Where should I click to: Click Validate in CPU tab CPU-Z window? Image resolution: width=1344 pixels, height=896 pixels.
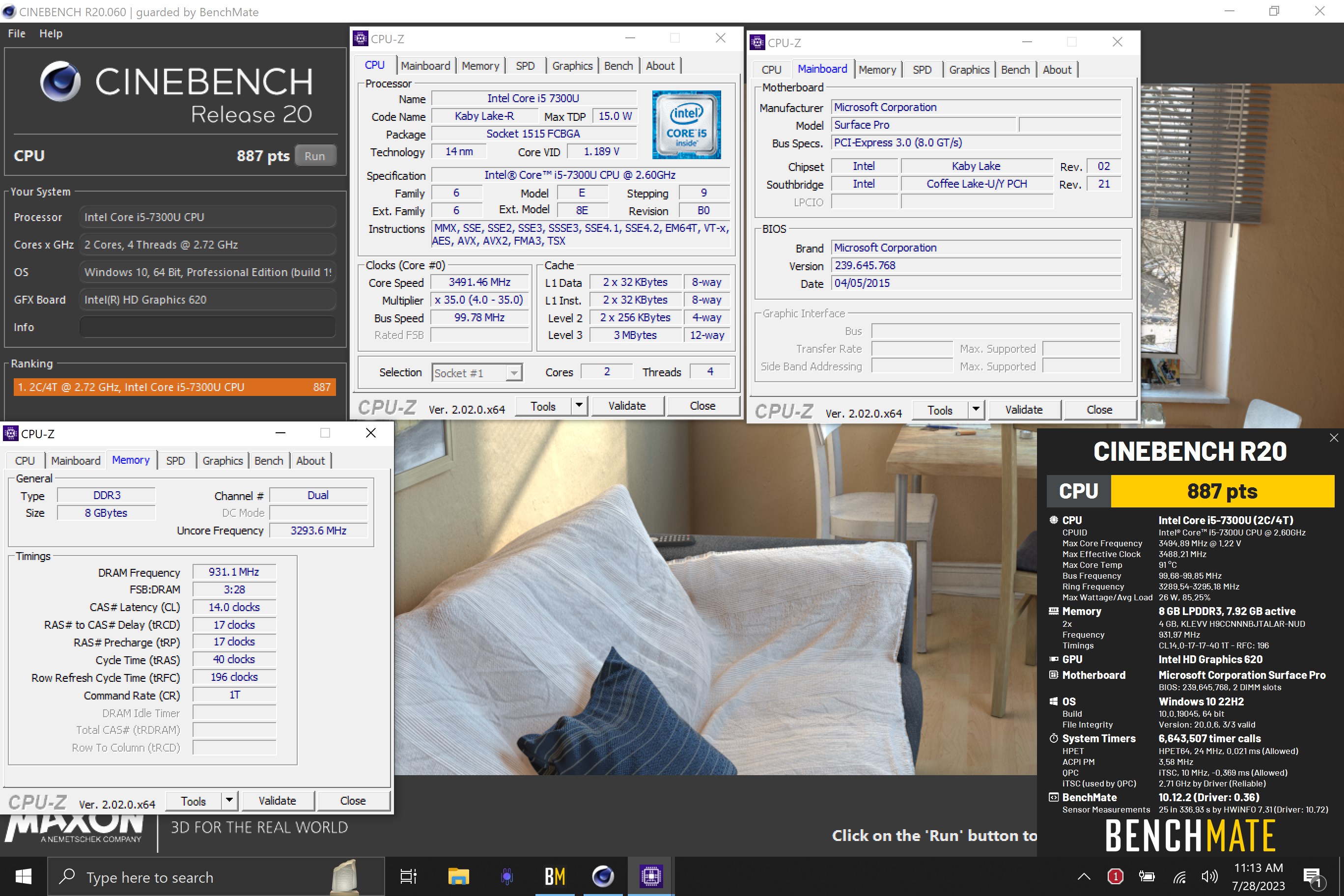point(627,406)
